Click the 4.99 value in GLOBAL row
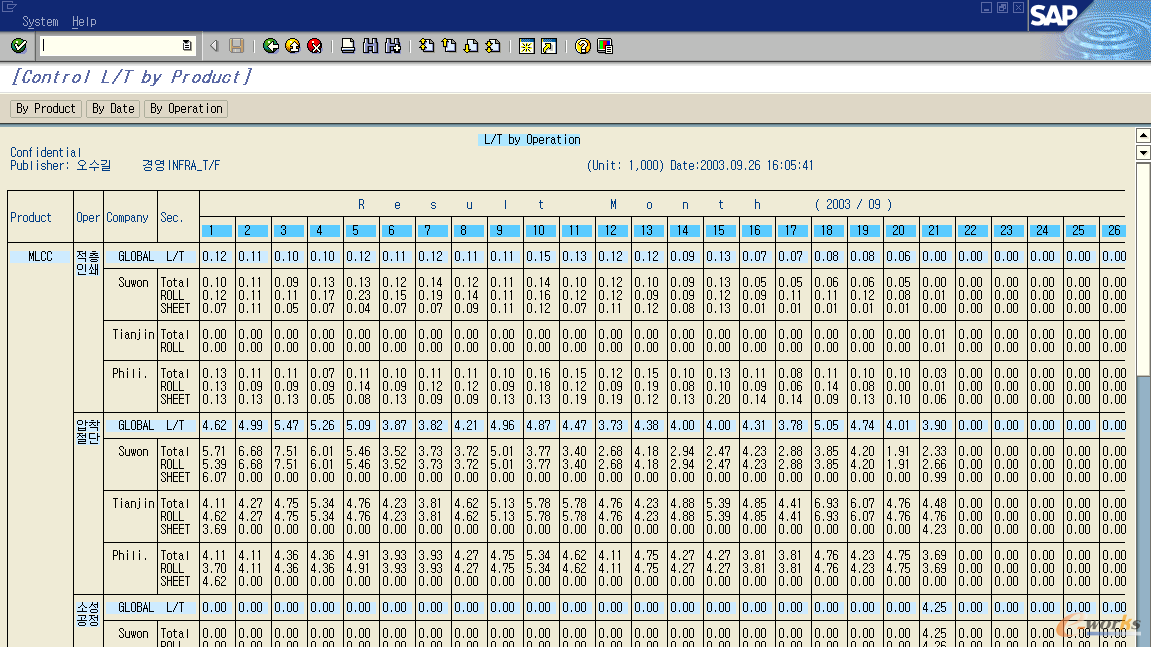The height and width of the screenshot is (647, 1151). click(250, 425)
